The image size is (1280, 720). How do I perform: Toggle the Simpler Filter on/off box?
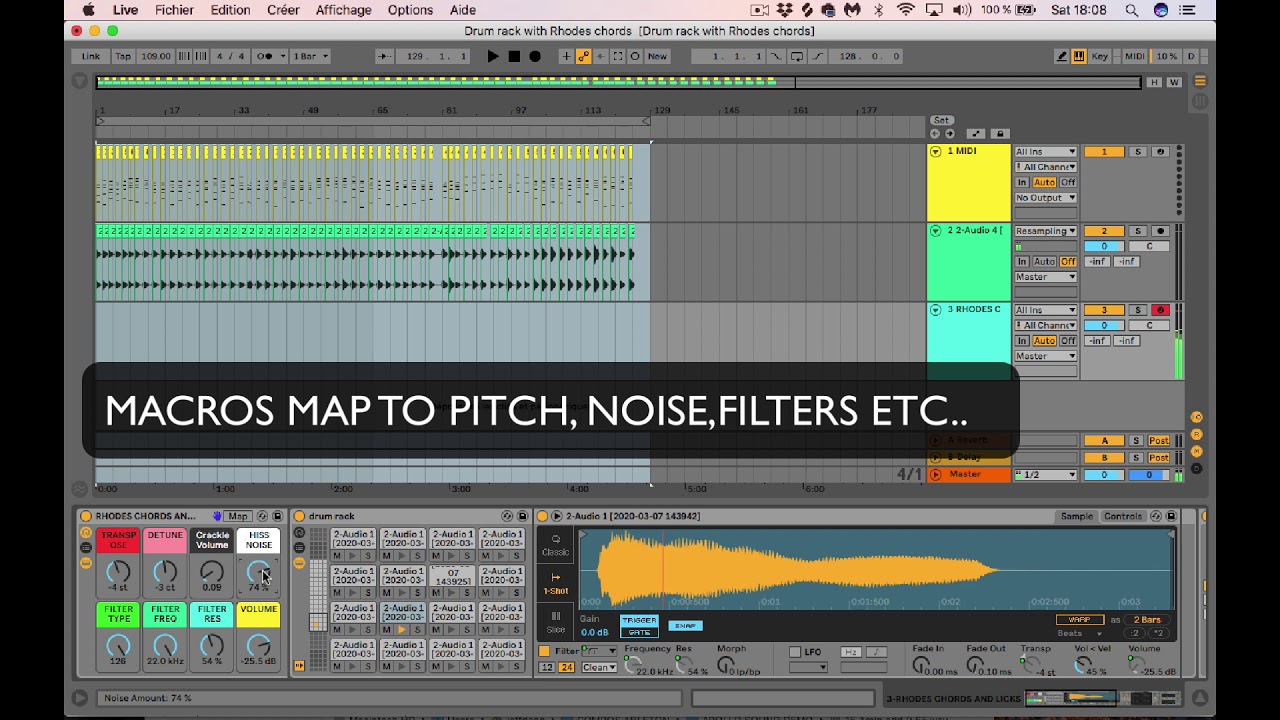[x=544, y=651]
